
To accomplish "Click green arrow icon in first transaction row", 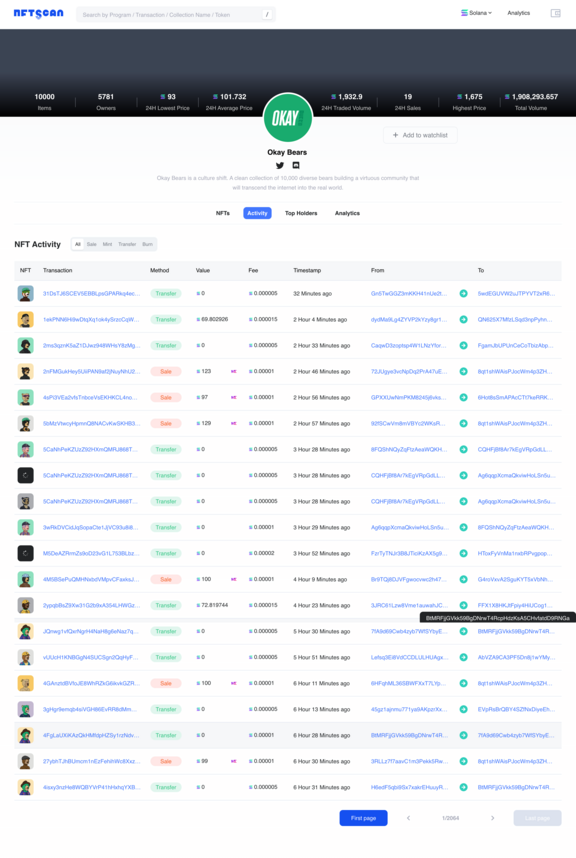I will (x=463, y=294).
